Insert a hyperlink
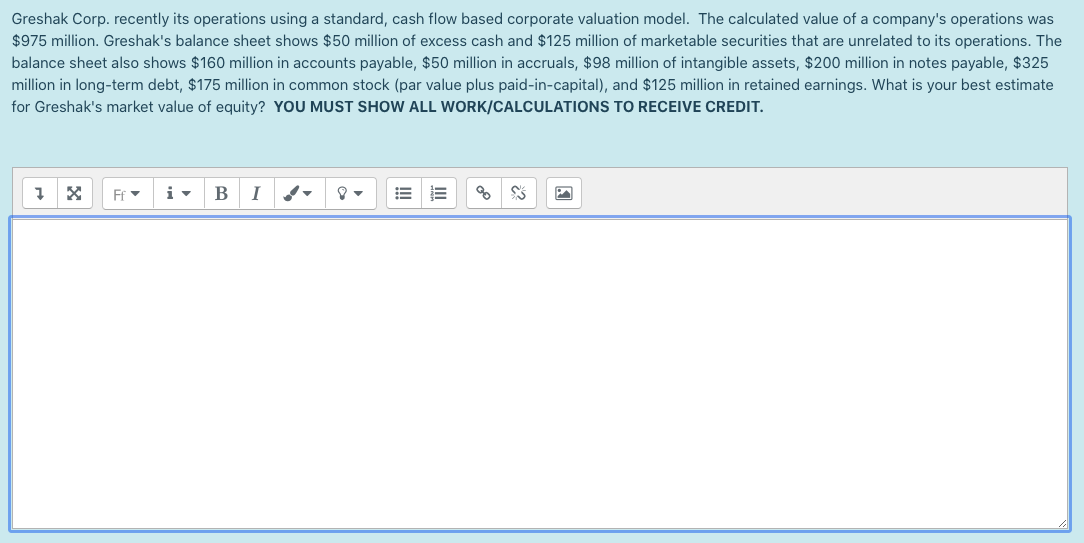The width and height of the screenshot is (1084, 543). coord(484,194)
